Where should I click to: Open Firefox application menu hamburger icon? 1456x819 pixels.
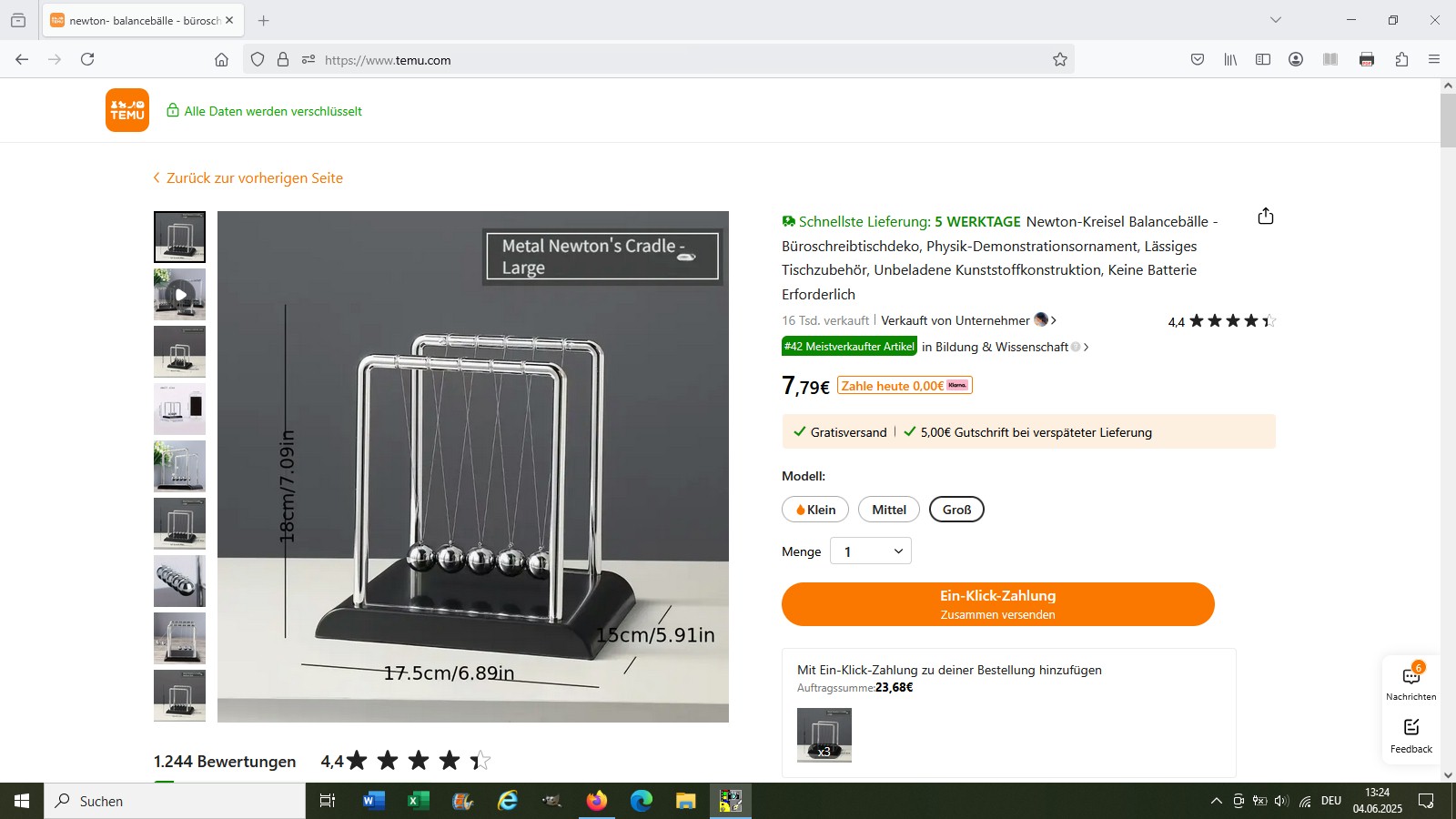pyautogui.click(x=1434, y=60)
